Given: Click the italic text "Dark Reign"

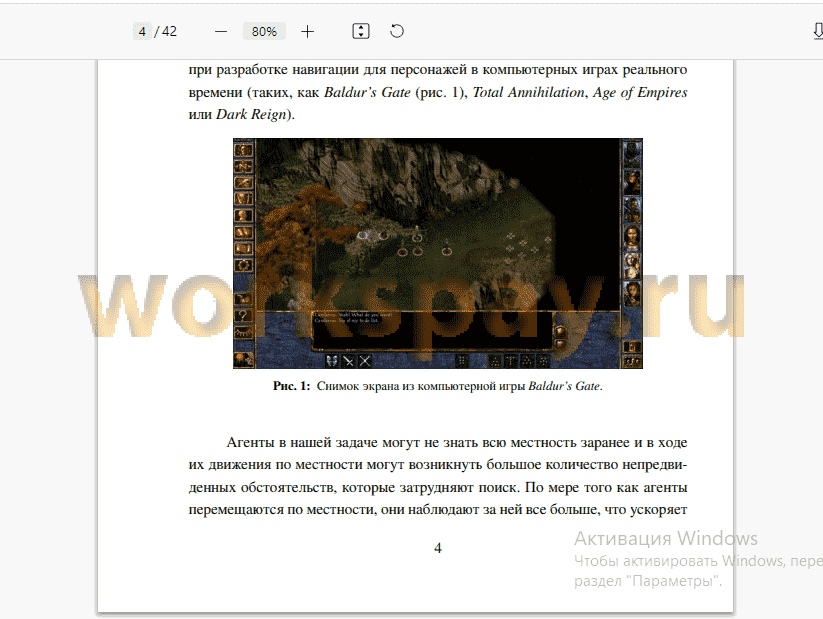Looking at the screenshot, I should coord(251,114).
